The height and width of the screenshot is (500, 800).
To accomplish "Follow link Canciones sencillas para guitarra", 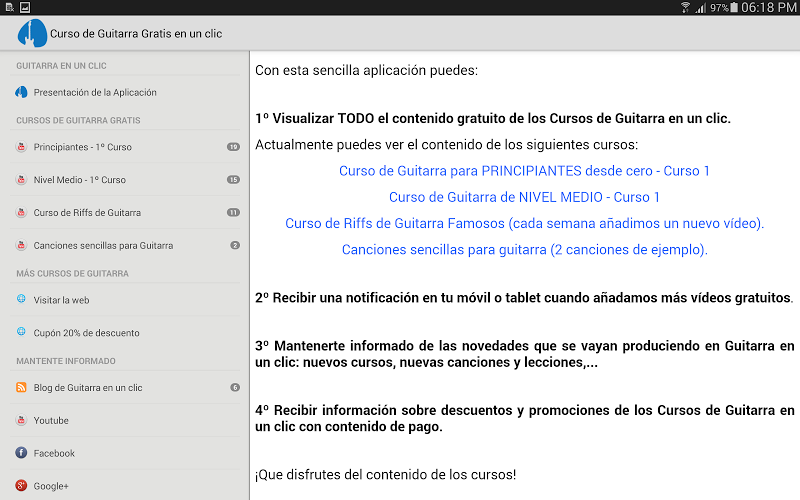I will pos(524,249).
